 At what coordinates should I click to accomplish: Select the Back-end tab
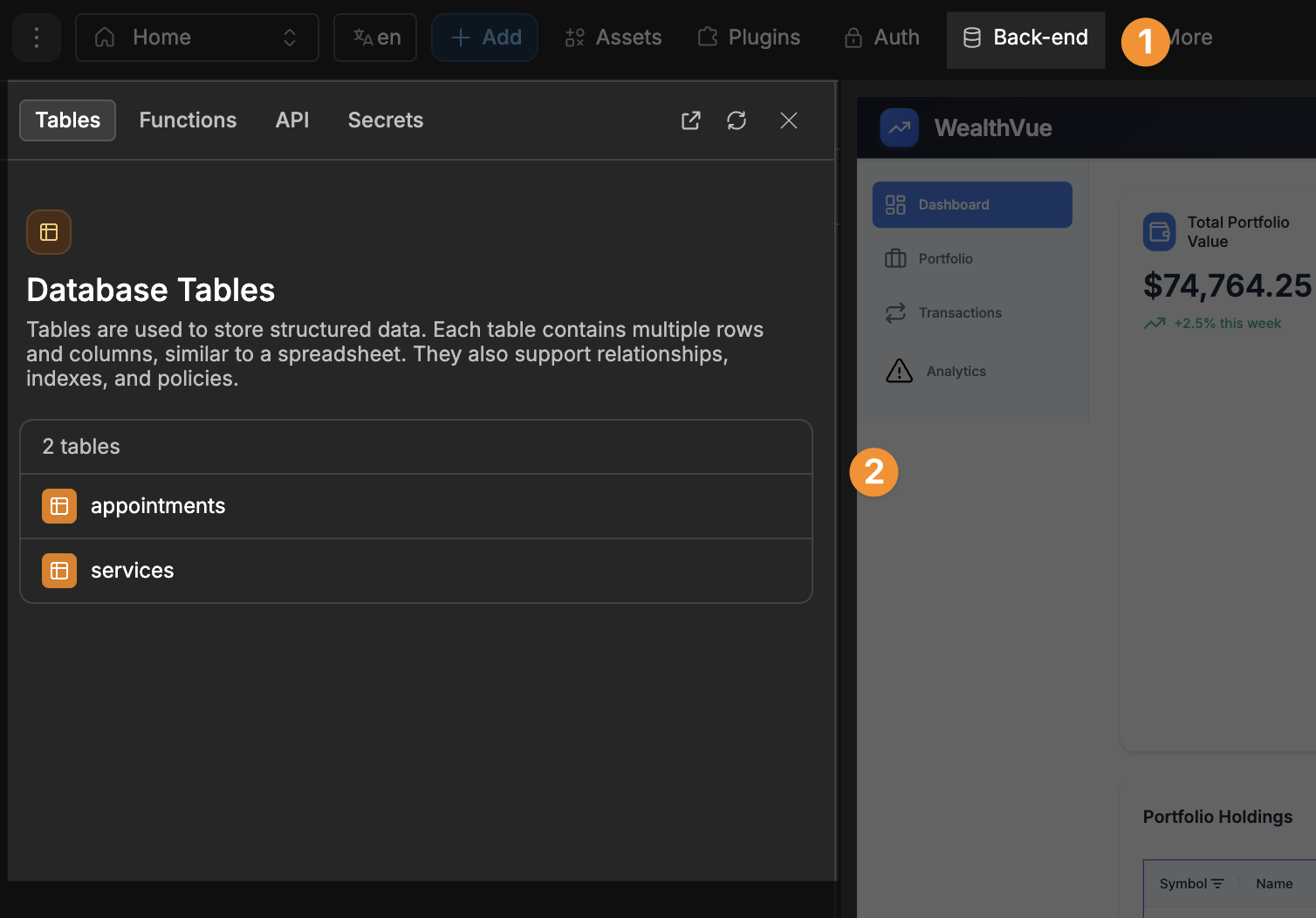(1025, 38)
